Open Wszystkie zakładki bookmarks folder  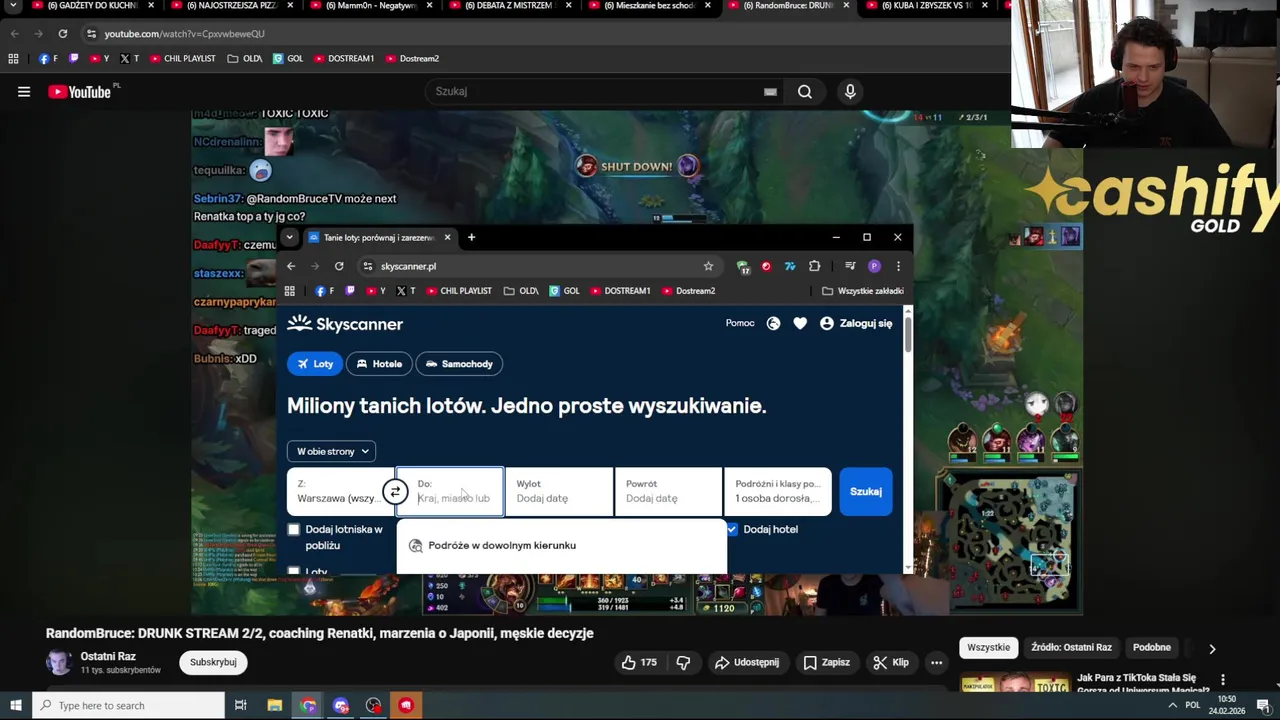click(x=863, y=291)
